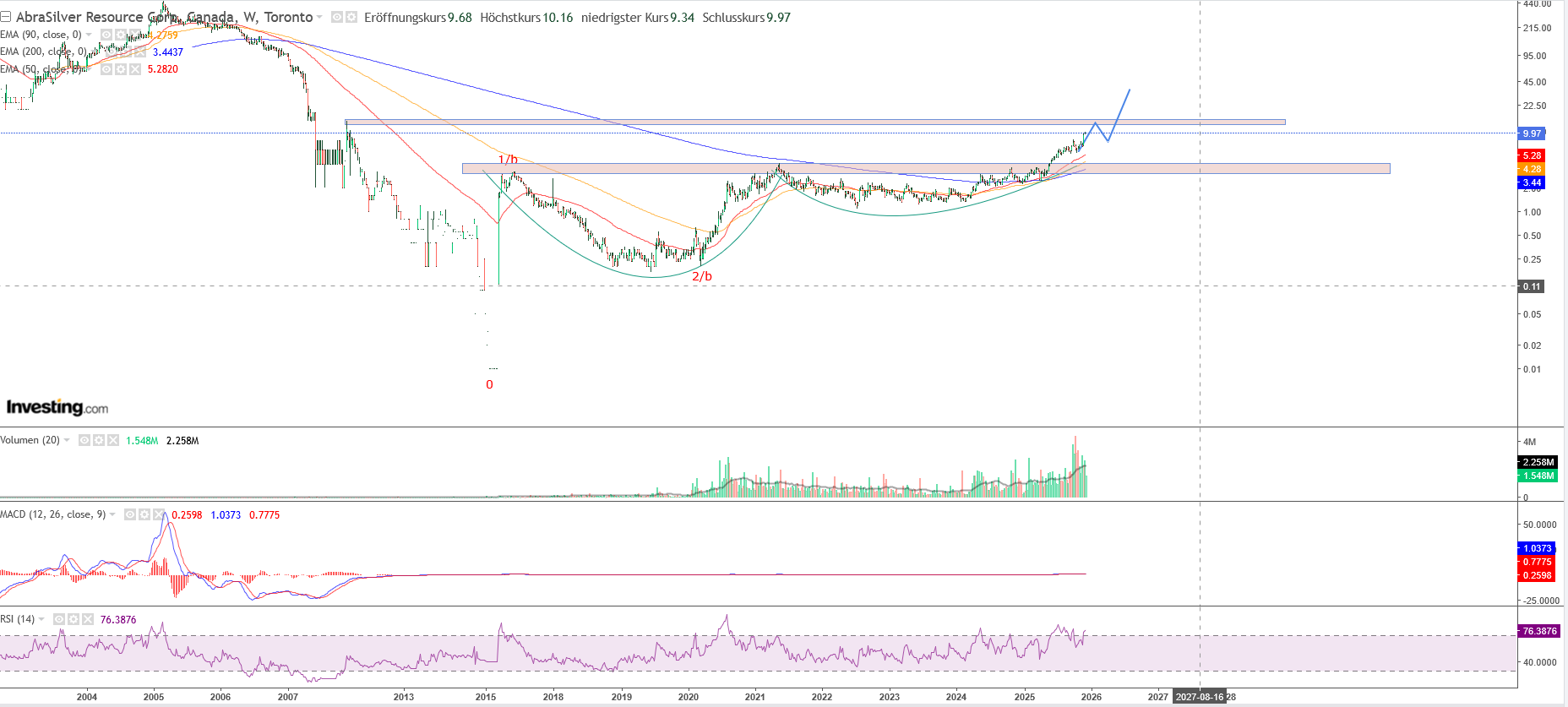1568x707 pixels.
Task: Remove the EMA 50 indicator
Action: click(135, 69)
